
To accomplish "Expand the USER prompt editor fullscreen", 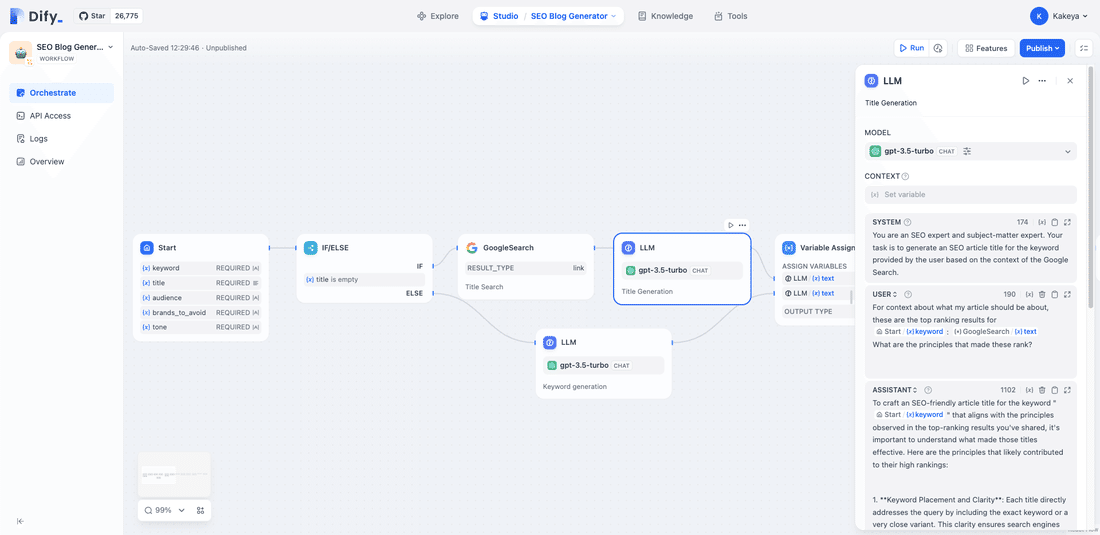I will pyautogui.click(x=1067, y=294).
